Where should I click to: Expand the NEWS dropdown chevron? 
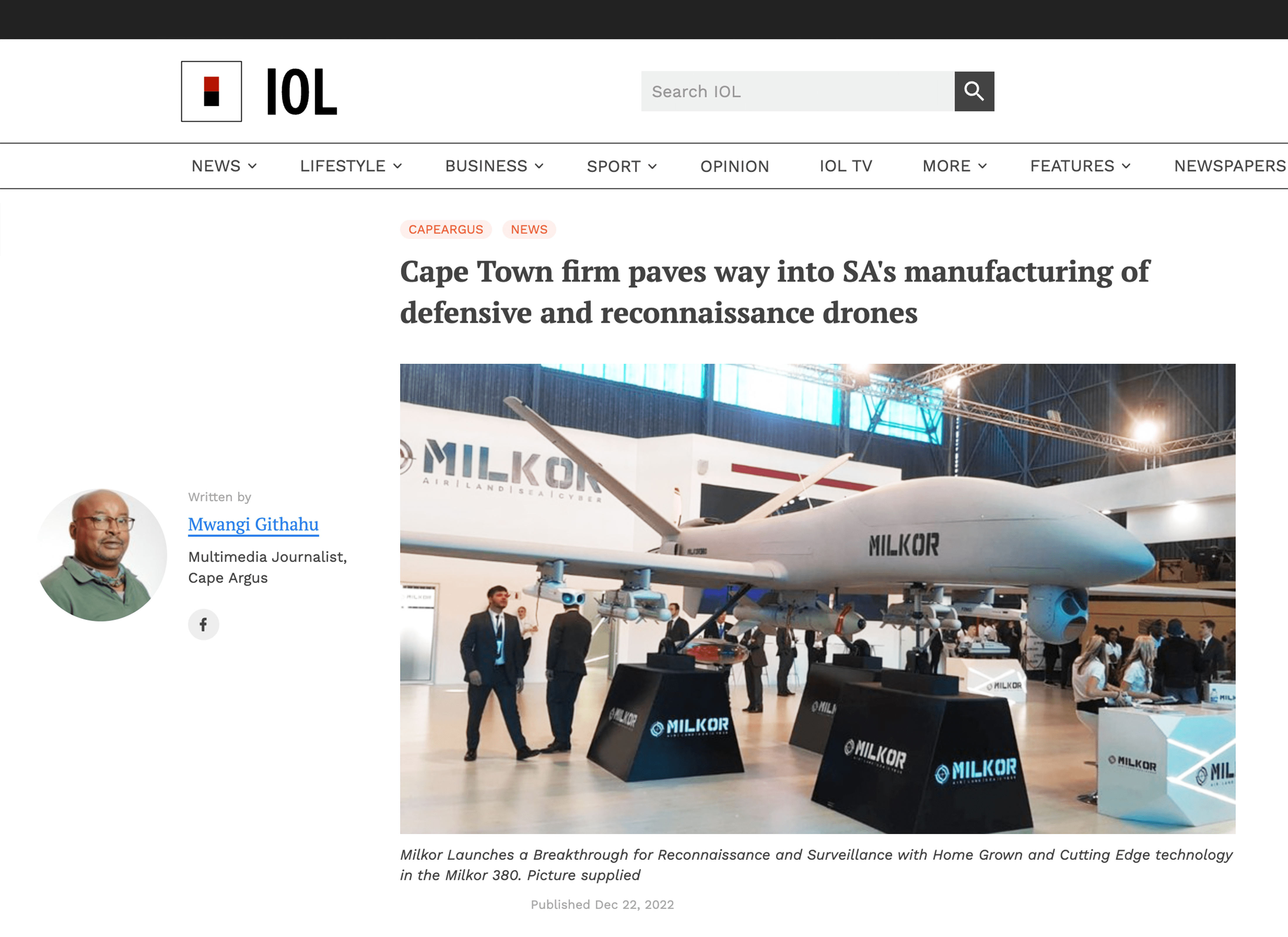(252, 166)
